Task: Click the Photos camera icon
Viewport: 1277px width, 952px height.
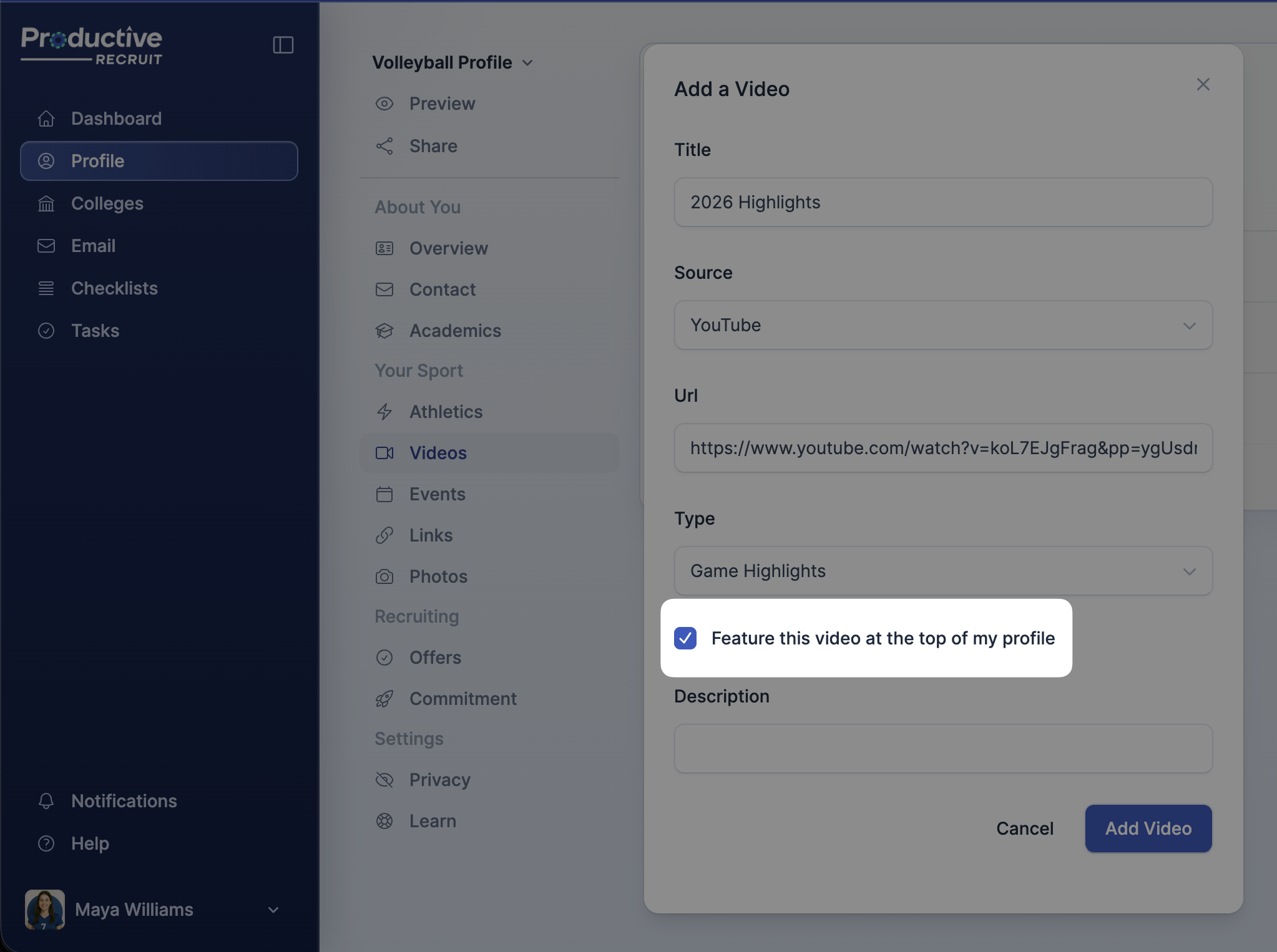Action: tap(384, 576)
